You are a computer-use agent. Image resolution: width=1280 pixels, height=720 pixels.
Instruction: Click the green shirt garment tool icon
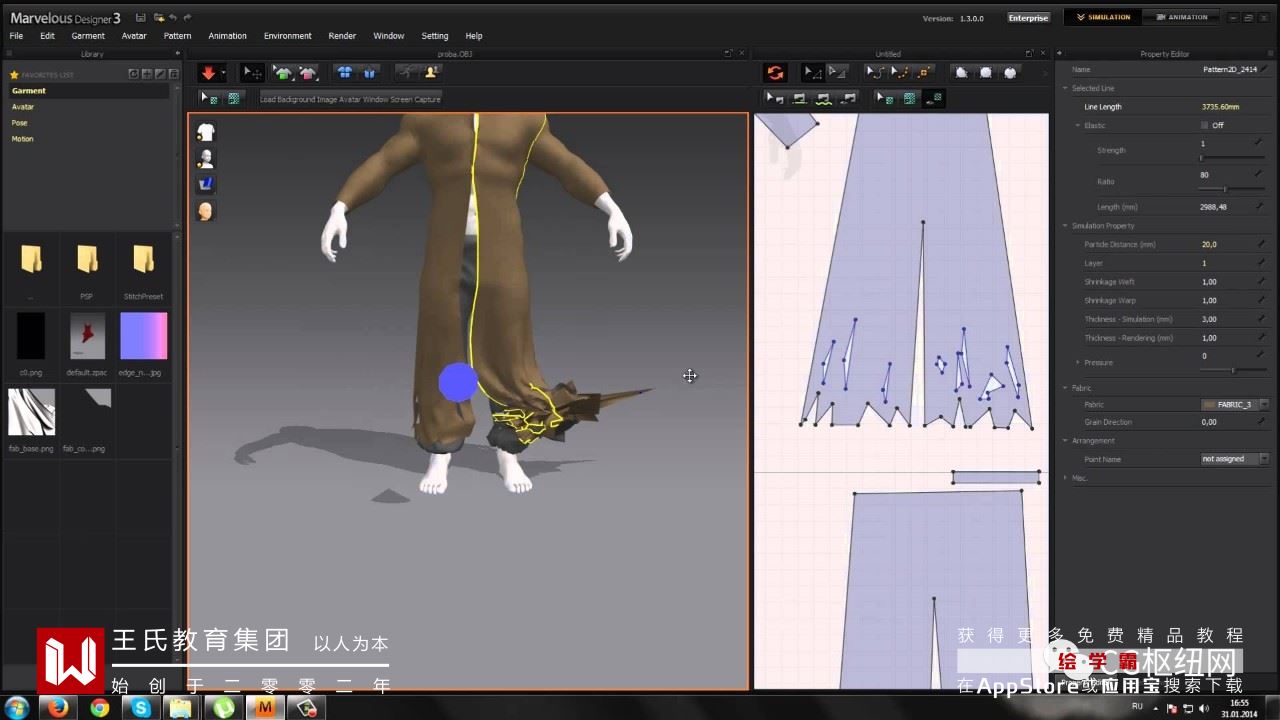[283, 72]
